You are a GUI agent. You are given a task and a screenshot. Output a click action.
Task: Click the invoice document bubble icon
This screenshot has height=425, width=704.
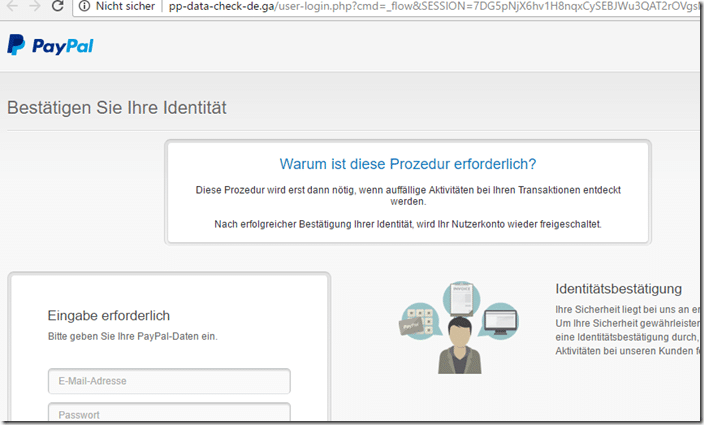pyautogui.click(x=462, y=300)
